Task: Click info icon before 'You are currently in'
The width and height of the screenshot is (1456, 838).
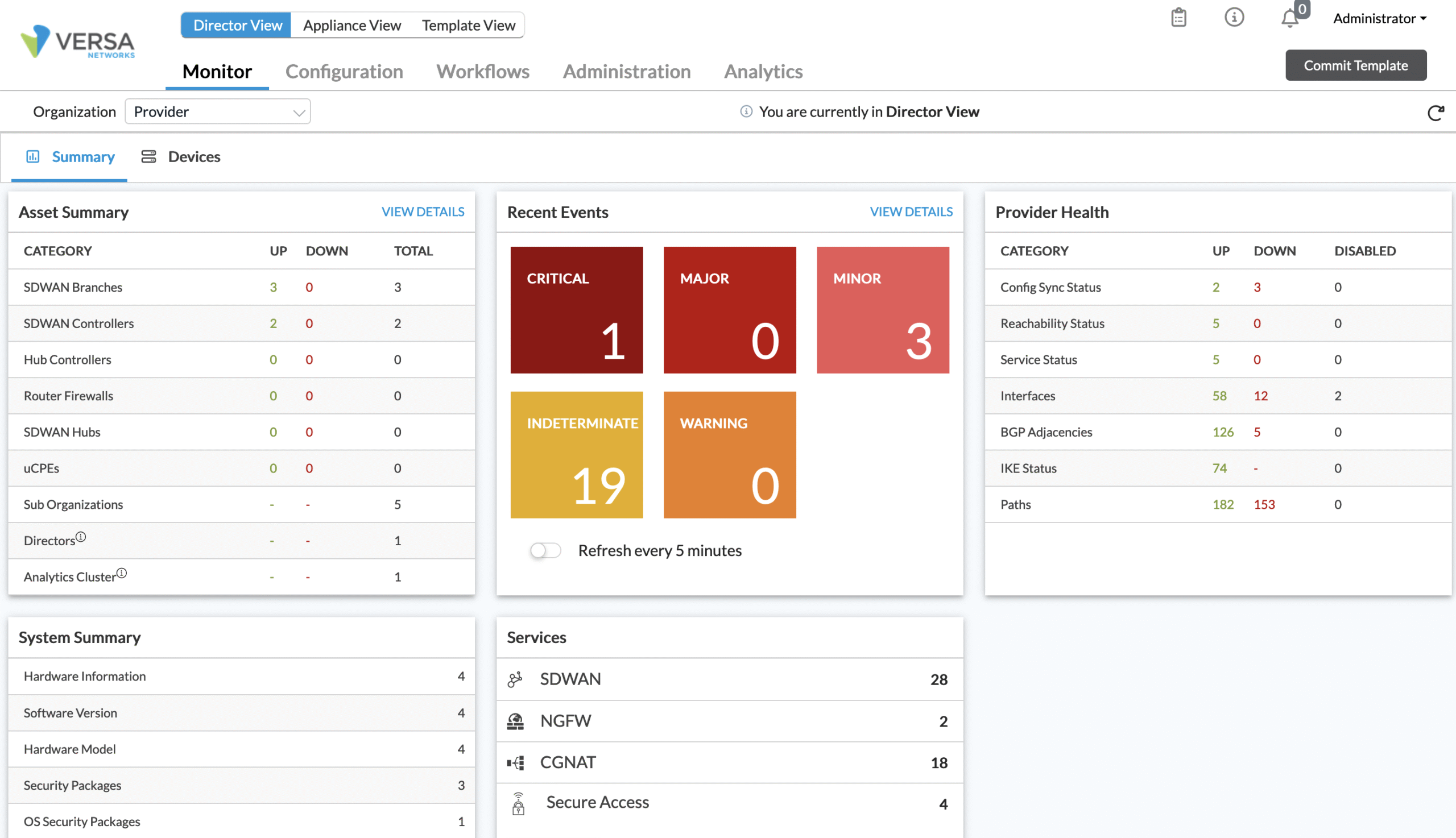Action: [x=746, y=111]
